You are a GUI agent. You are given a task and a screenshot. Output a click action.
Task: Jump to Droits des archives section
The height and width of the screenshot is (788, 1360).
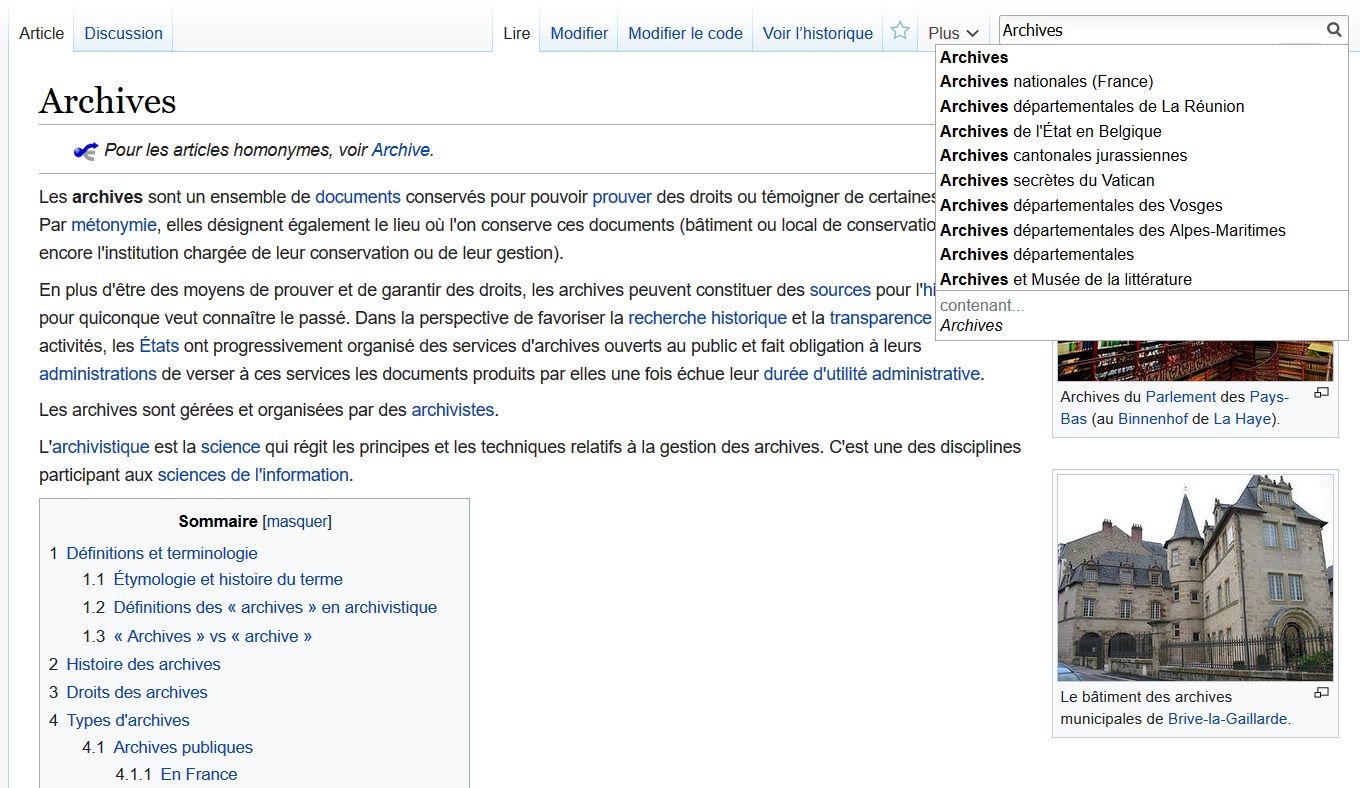pos(137,692)
